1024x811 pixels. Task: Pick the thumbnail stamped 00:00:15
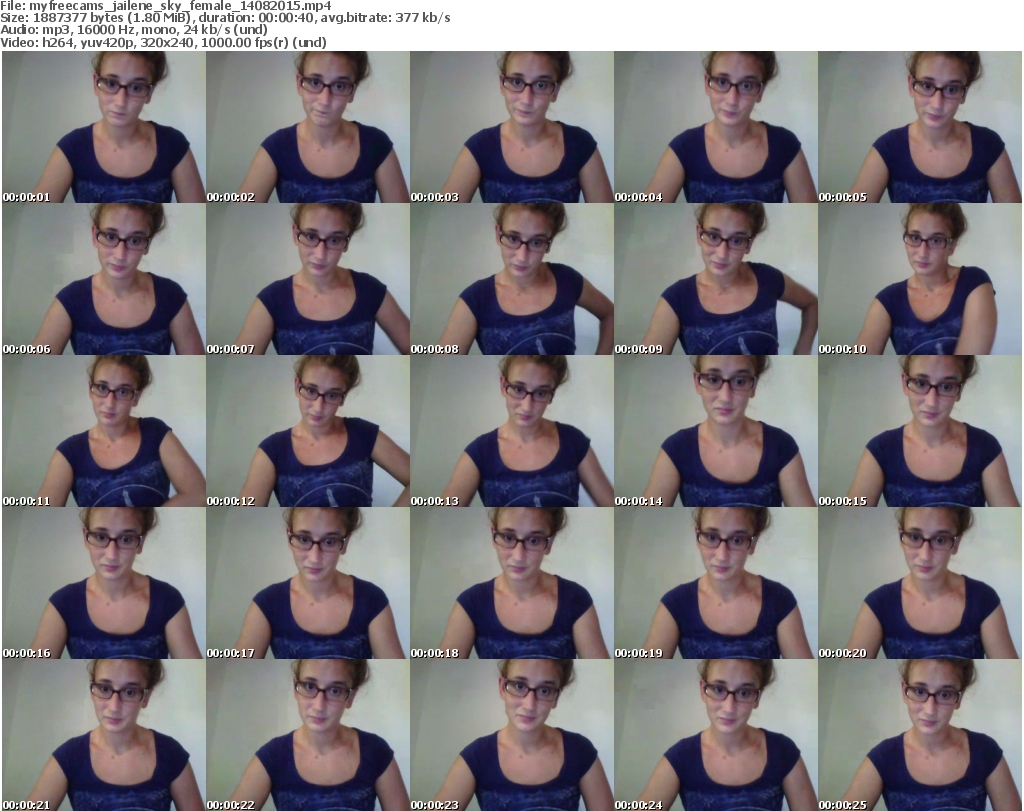click(920, 431)
